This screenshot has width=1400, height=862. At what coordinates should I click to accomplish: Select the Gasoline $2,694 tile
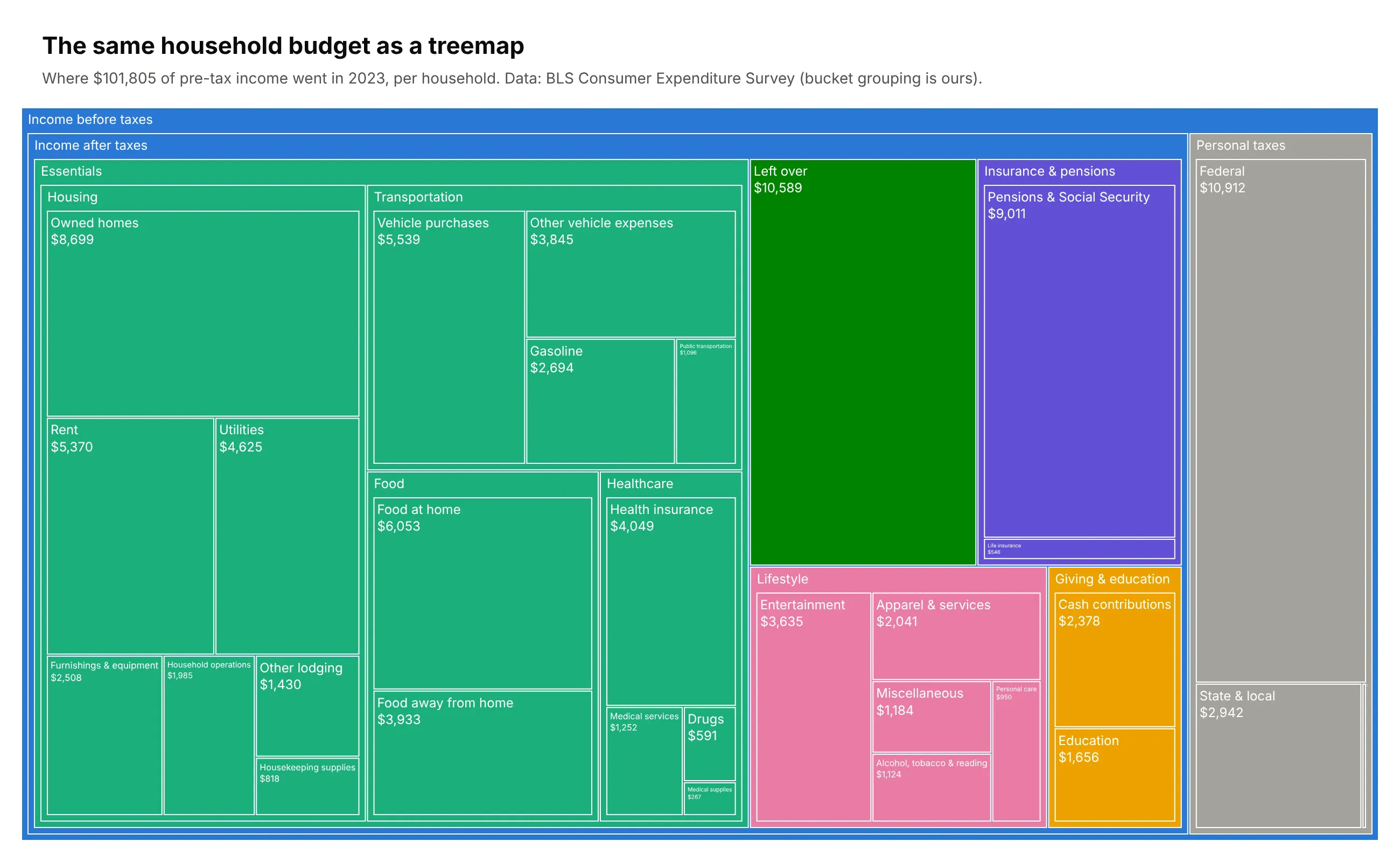(x=600, y=401)
